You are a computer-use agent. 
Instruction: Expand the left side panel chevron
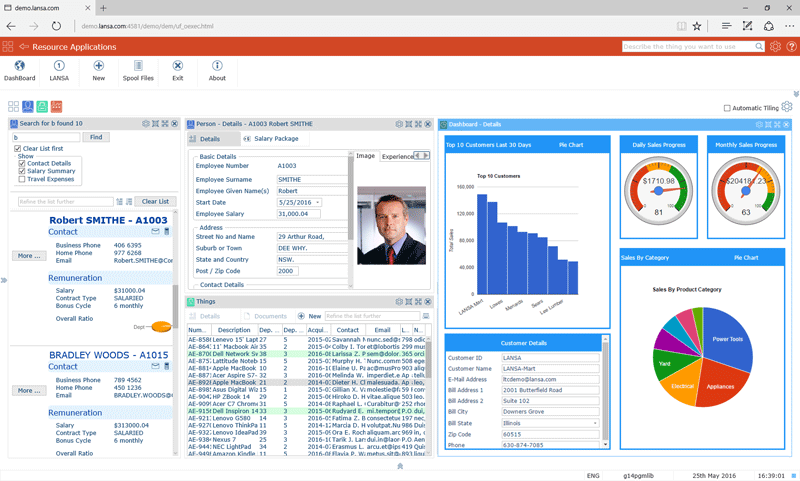[x=4, y=280]
